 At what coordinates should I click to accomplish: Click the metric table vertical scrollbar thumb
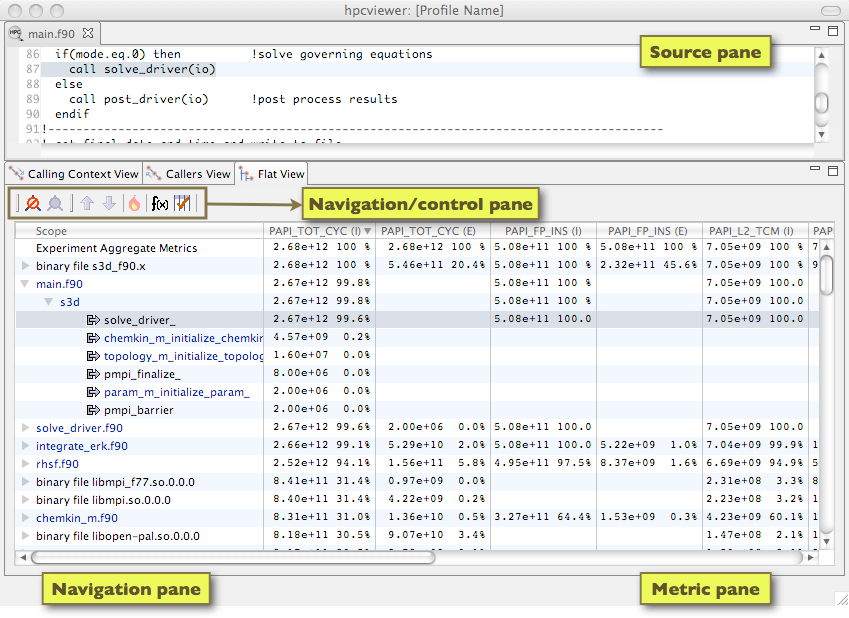pos(826,275)
